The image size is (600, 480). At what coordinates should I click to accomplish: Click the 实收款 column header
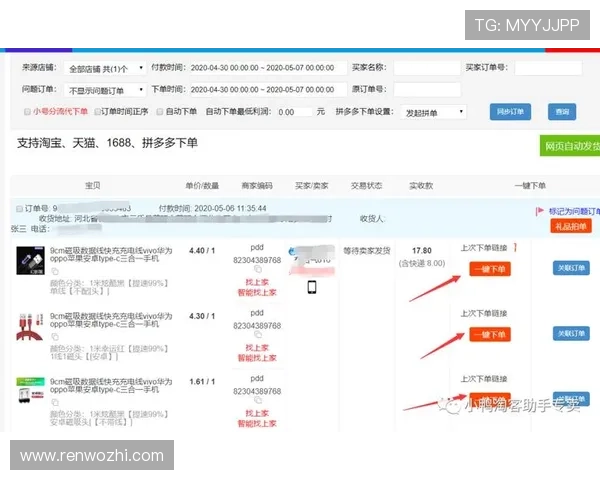[x=421, y=186]
